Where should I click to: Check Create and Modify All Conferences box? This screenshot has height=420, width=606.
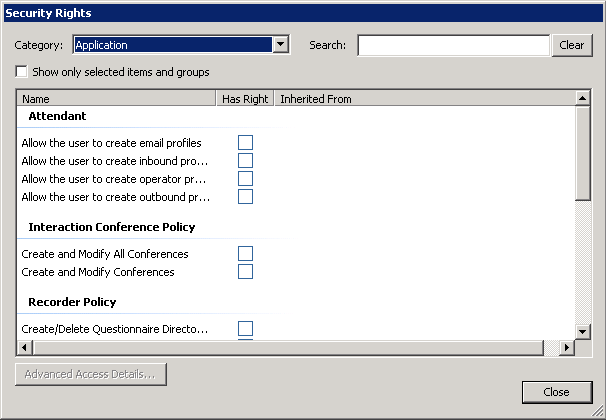[x=245, y=254]
